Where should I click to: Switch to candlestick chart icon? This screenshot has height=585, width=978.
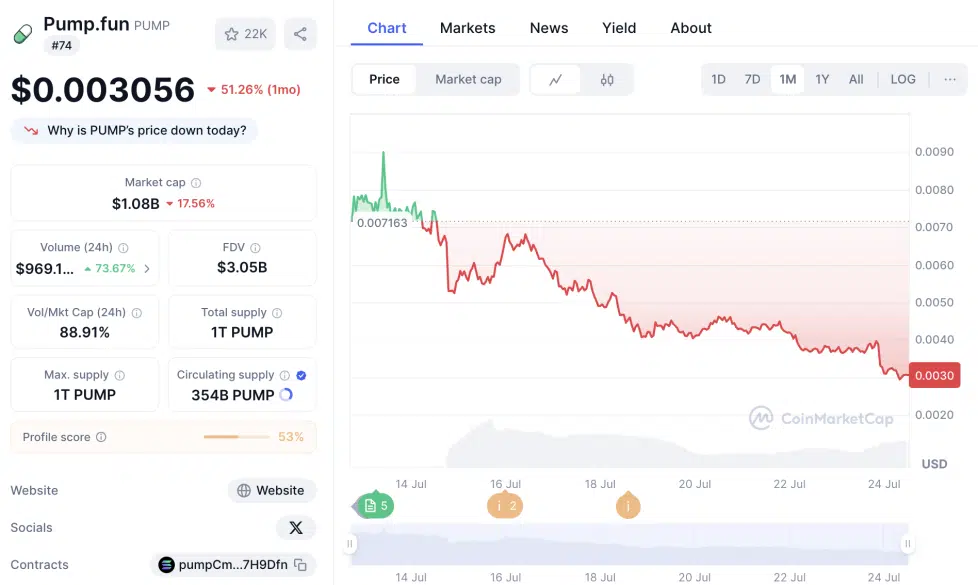click(x=607, y=80)
